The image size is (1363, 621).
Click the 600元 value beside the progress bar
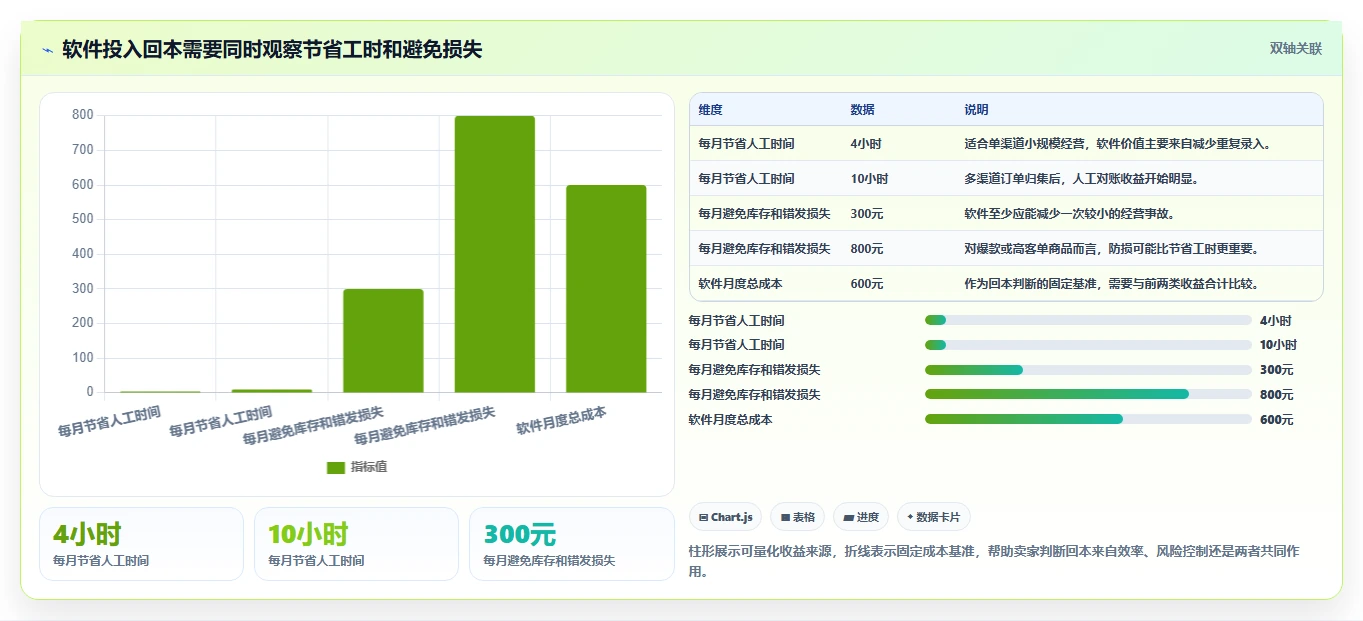click(1276, 420)
